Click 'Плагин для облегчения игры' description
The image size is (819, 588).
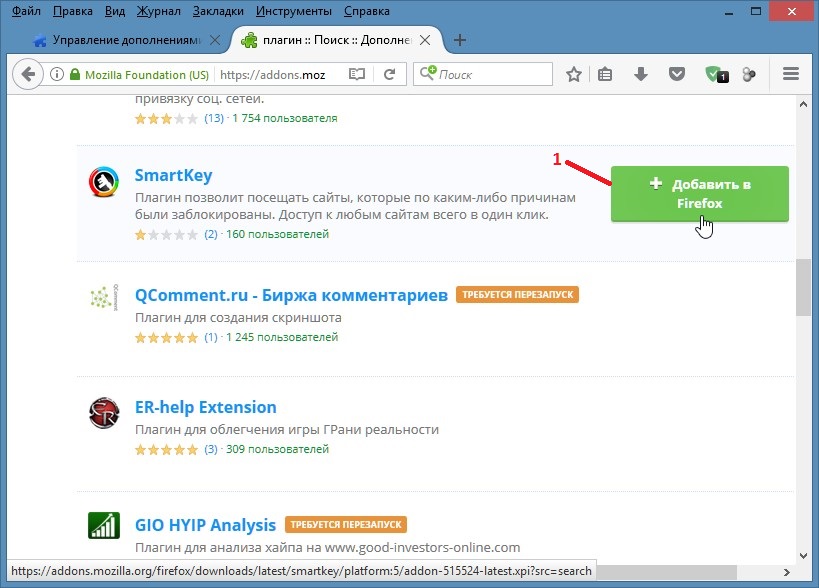click(287, 429)
